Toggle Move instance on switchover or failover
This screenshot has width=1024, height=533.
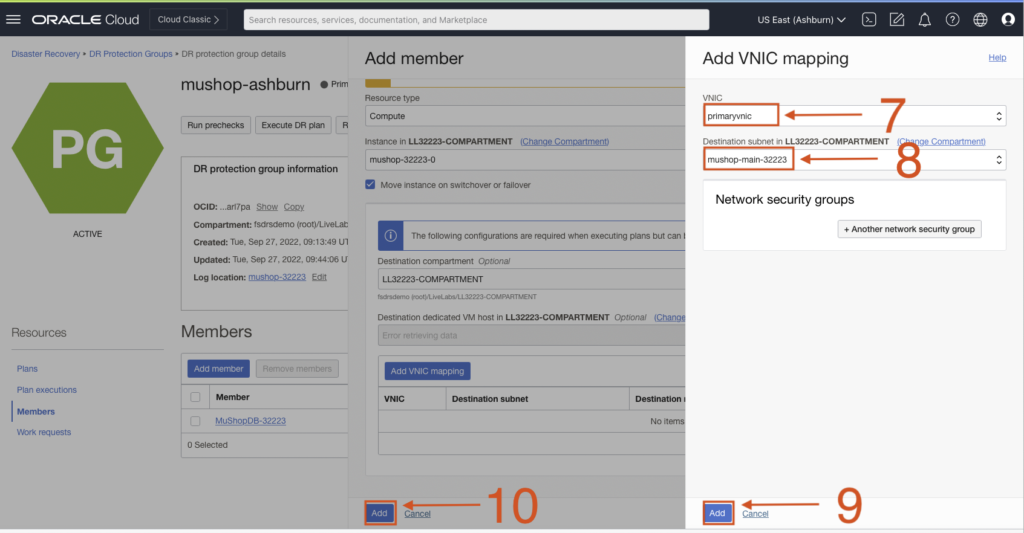pos(371,185)
